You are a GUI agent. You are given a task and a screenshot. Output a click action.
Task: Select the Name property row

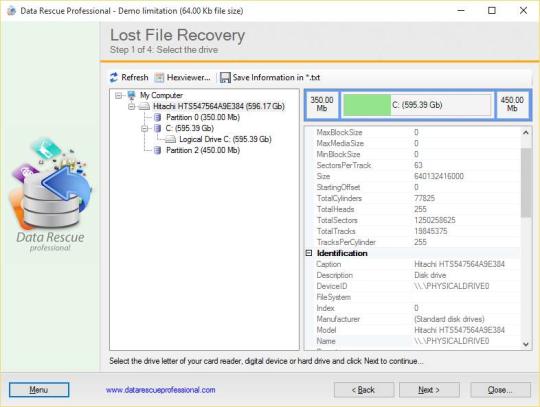413,341
